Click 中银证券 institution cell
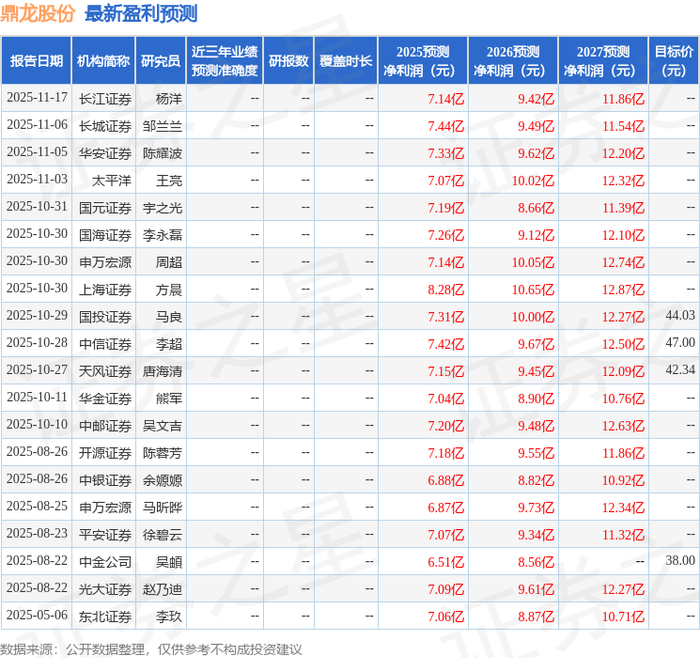Viewport: 700px width, 658px height. pos(105,480)
